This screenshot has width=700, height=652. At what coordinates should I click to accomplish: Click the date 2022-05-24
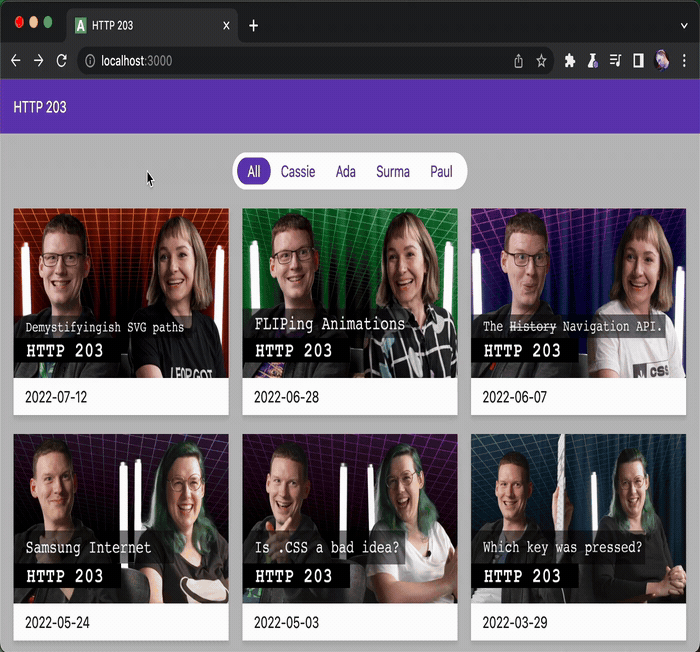pyautogui.click(x=57, y=623)
